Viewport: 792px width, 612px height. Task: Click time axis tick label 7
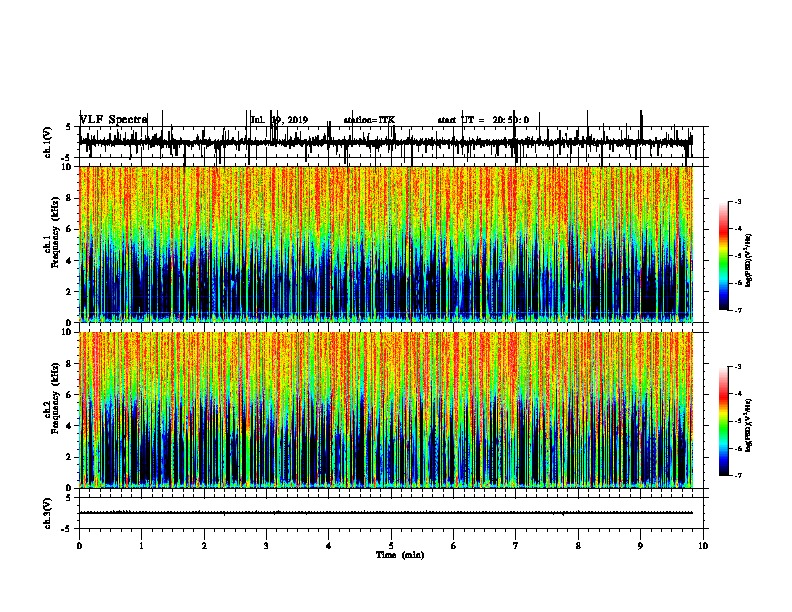pos(516,546)
